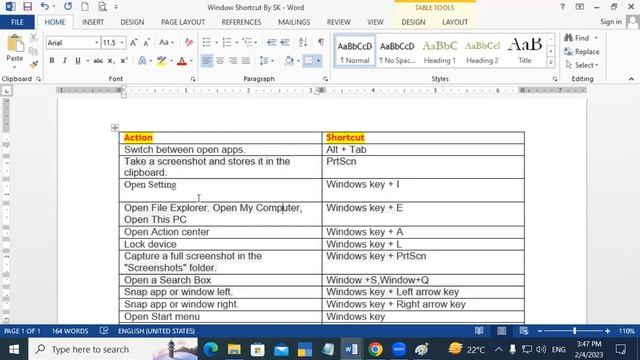Click the Save icon in the quick access toolbar

pos(27,7)
